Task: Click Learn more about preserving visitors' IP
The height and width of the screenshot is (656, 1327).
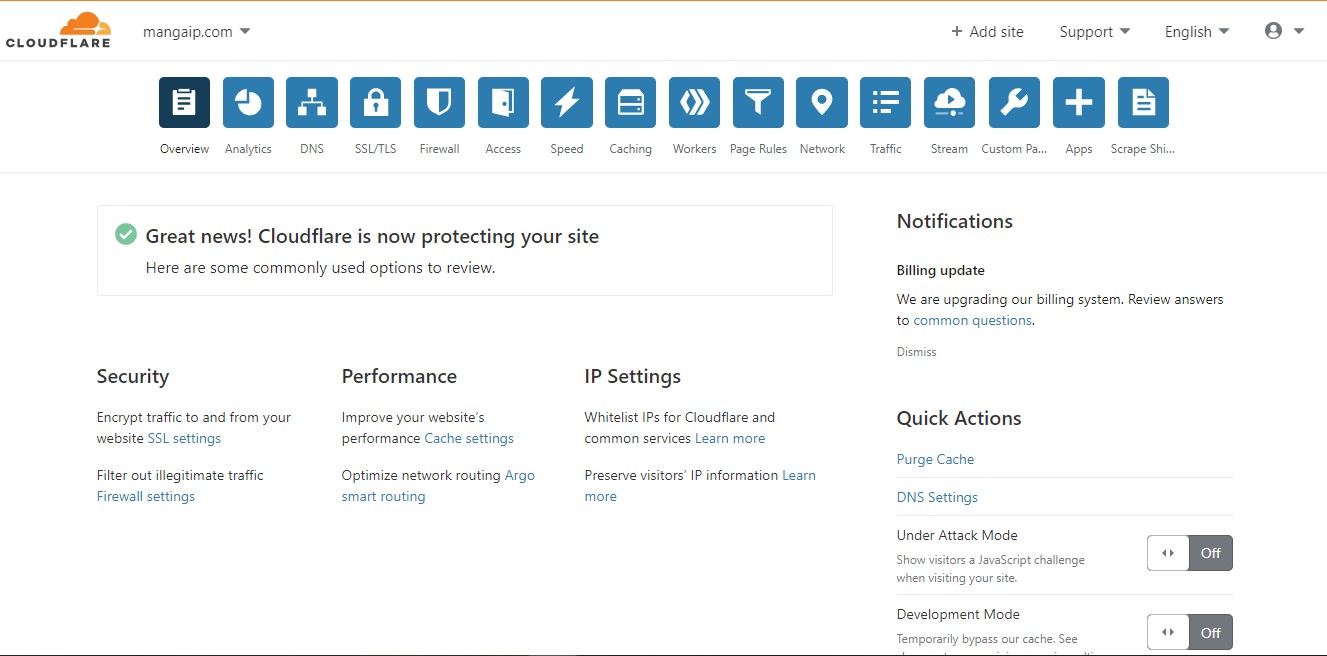Action: pyautogui.click(x=700, y=486)
